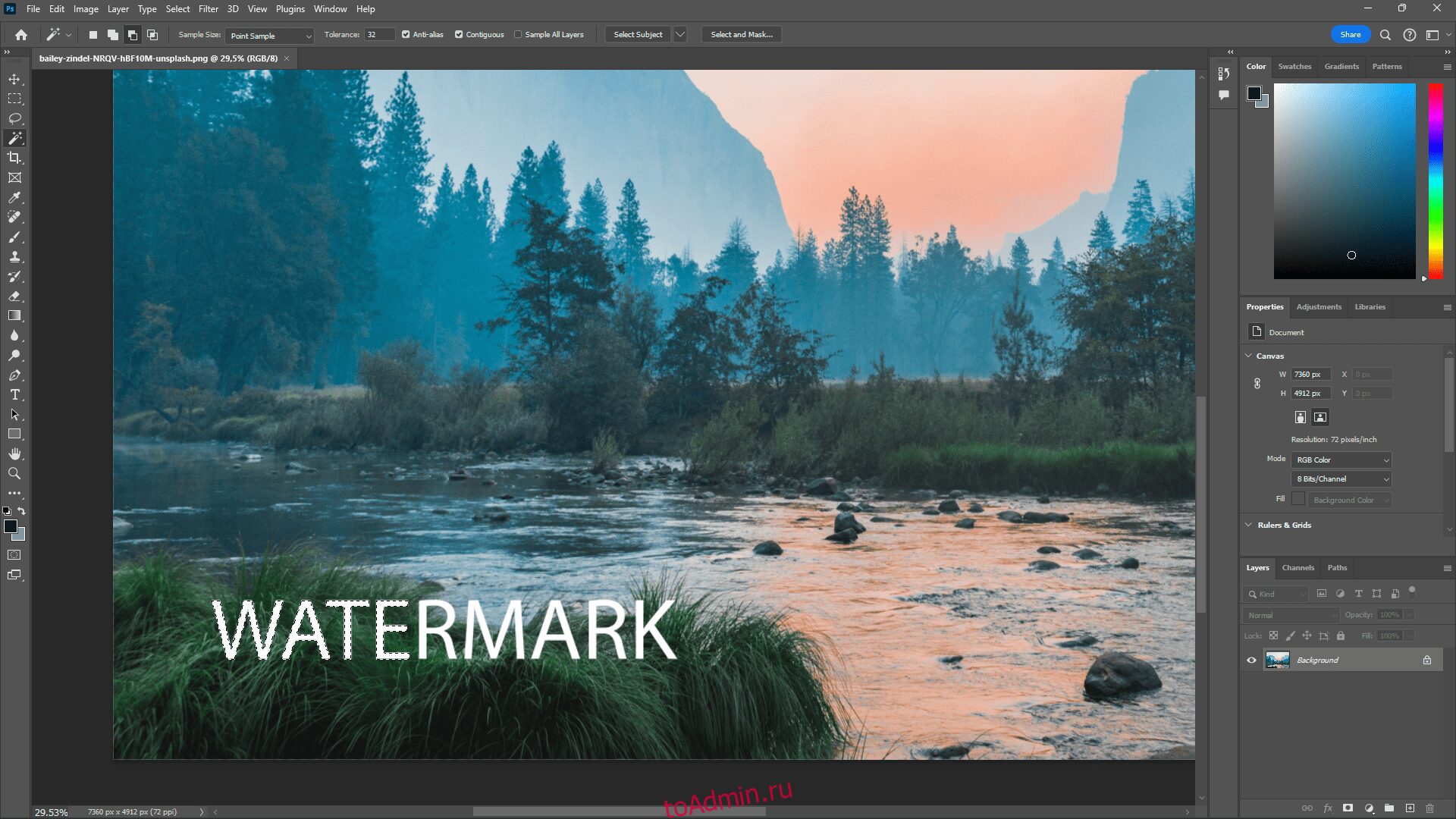
Task: Select the Crop tool
Action: pyautogui.click(x=14, y=158)
